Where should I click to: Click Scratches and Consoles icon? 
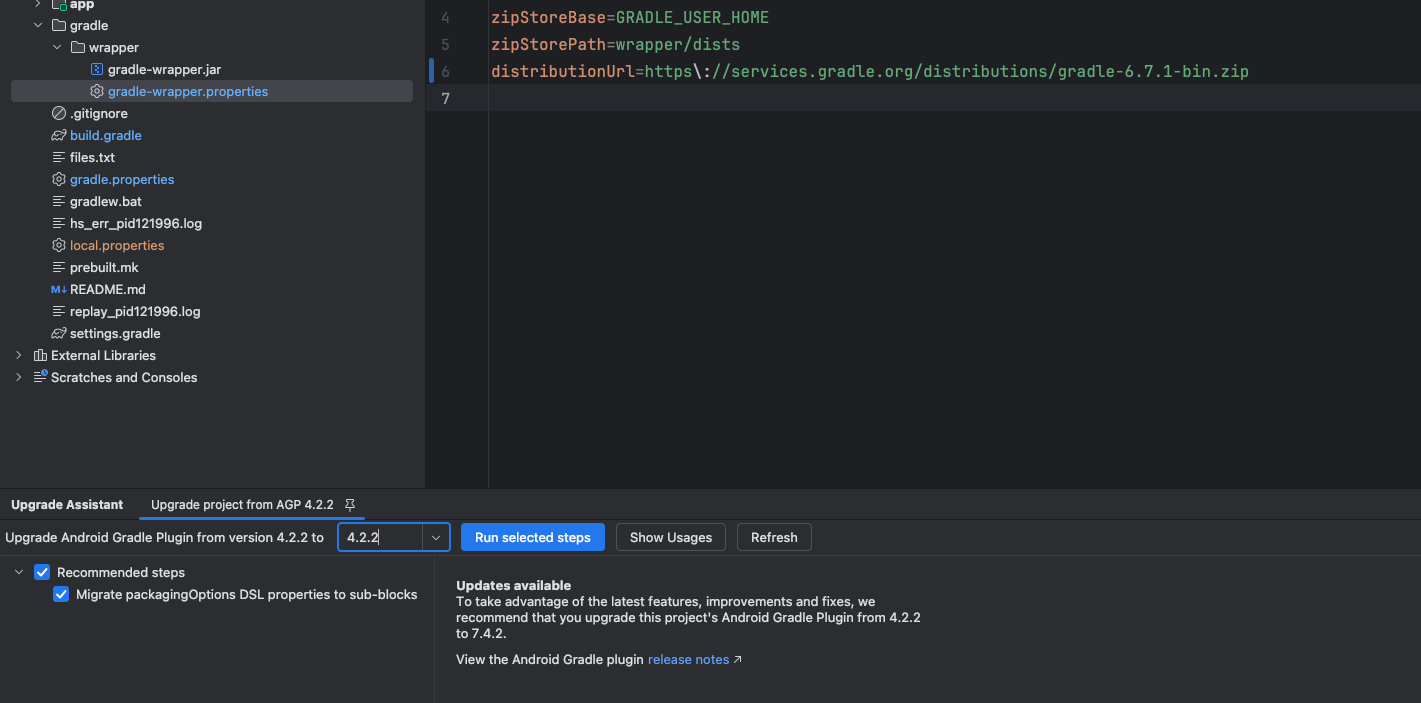coord(40,377)
